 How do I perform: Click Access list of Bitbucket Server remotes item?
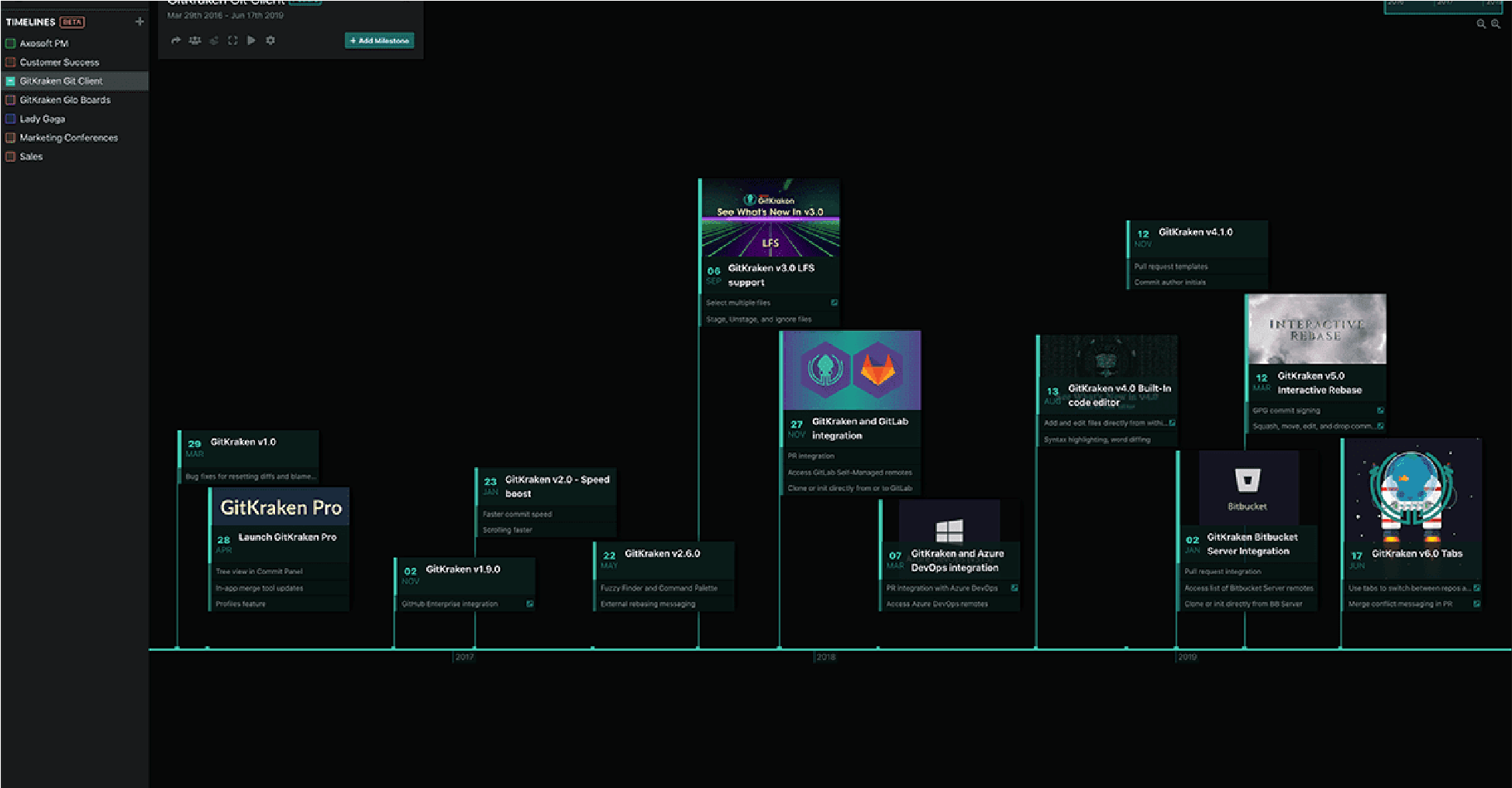click(1248, 588)
